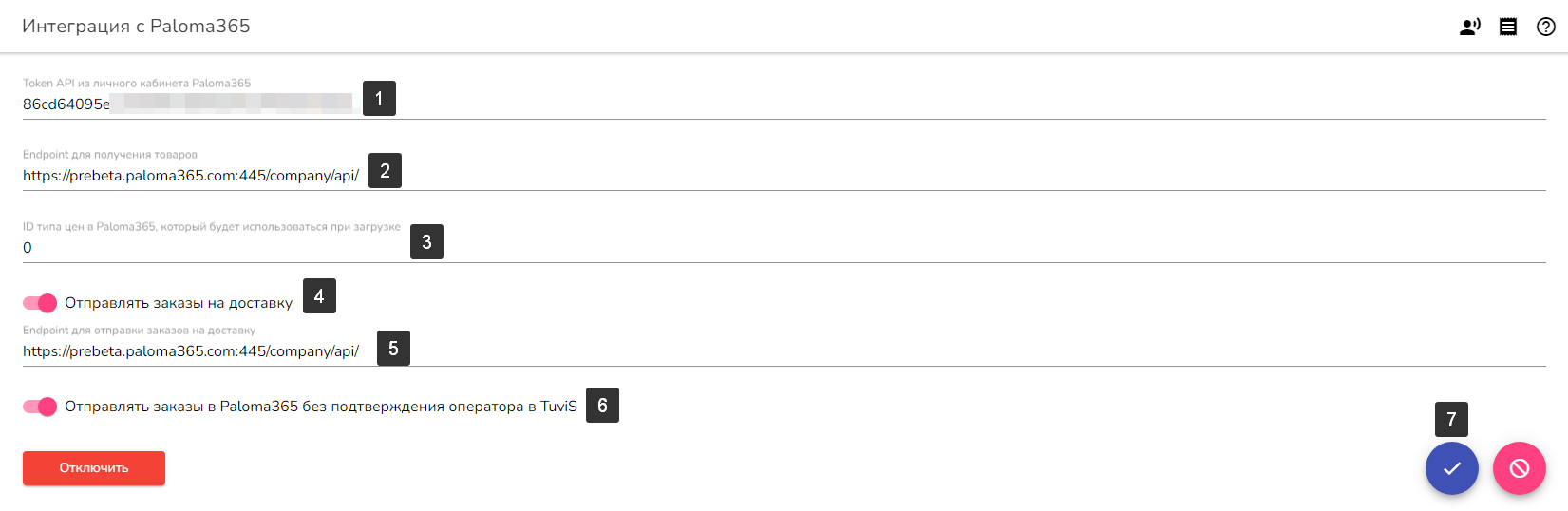The image size is (1568, 511).
Task: Click number marker 2 beside goods endpoint
Action: (x=385, y=171)
